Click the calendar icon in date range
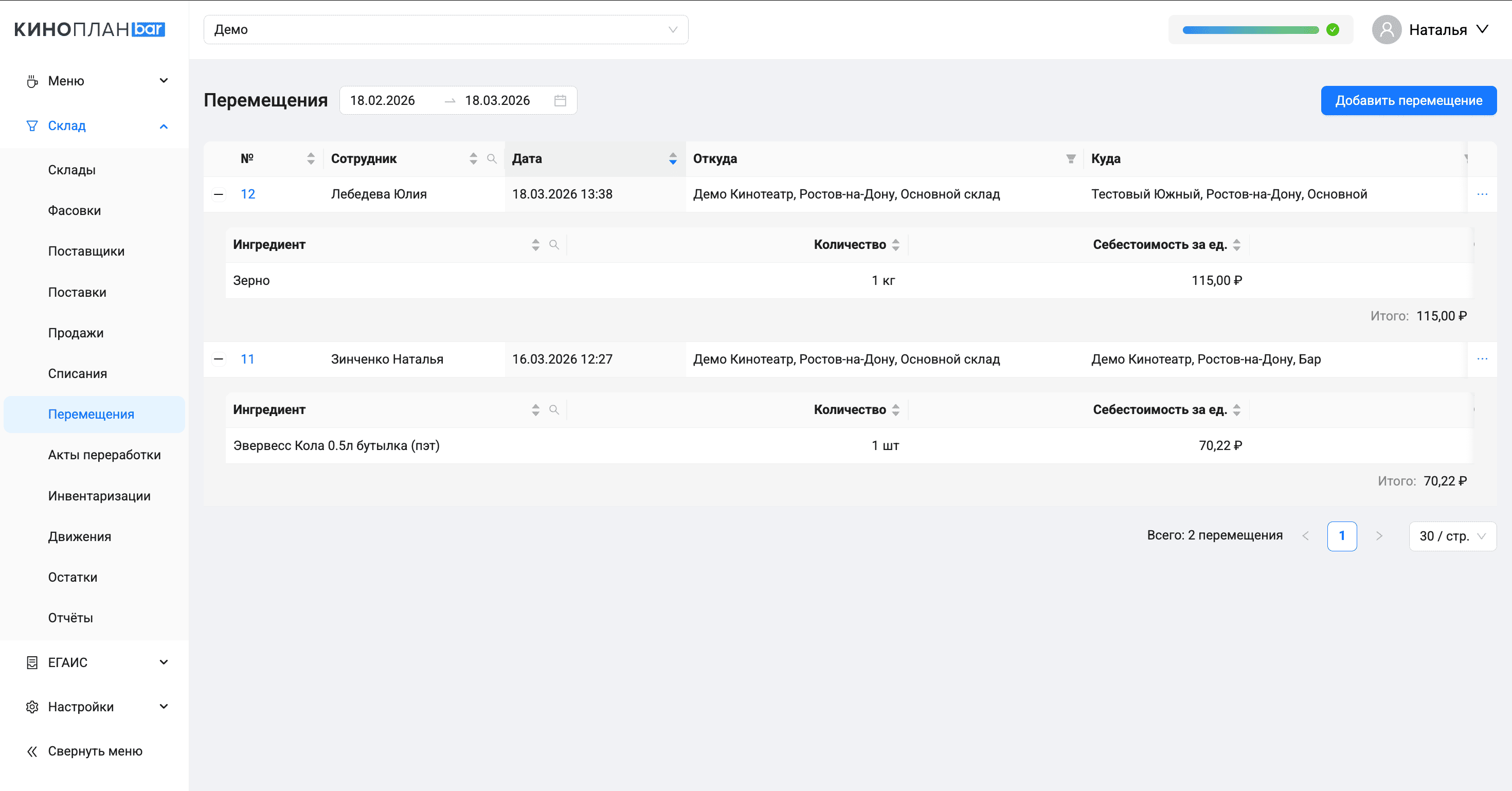The image size is (1512, 791). coord(560,100)
